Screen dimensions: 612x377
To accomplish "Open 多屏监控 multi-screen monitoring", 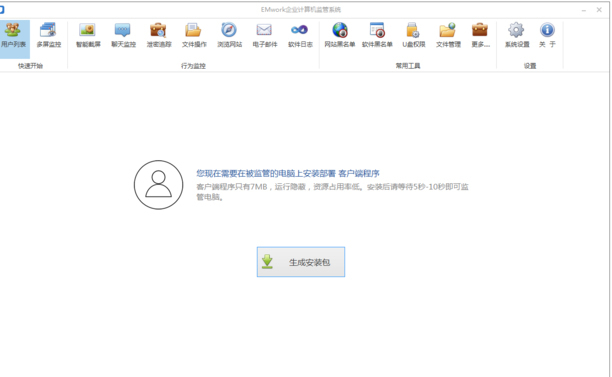I will (x=49, y=36).
